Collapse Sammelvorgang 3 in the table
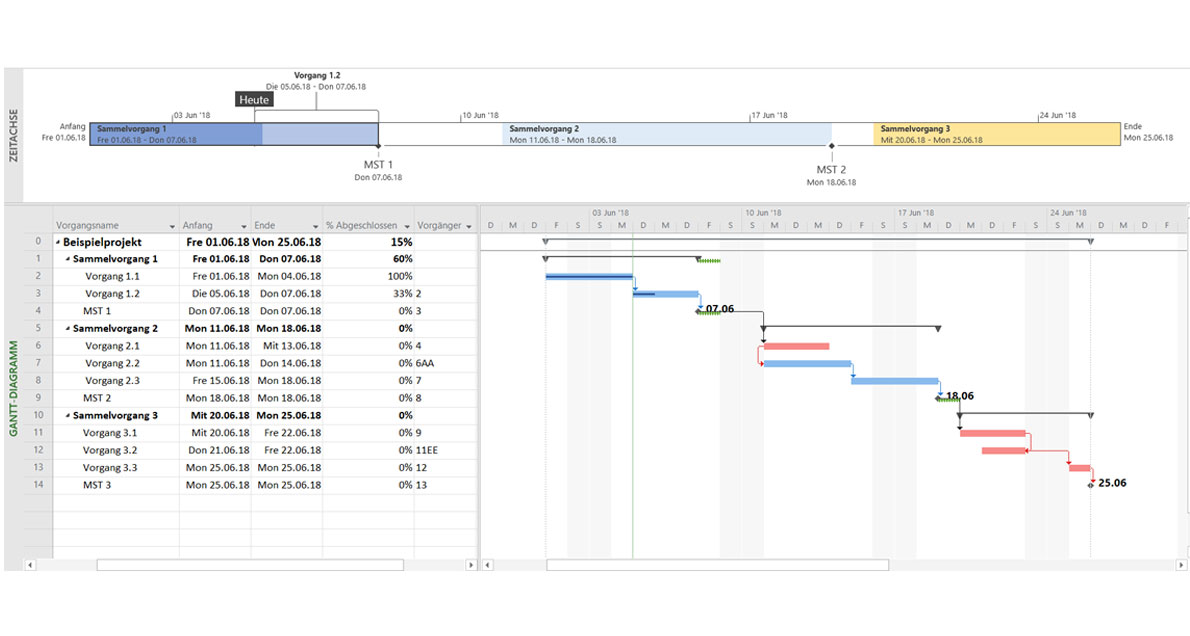 pyautogui.click(x=68, y=414)
